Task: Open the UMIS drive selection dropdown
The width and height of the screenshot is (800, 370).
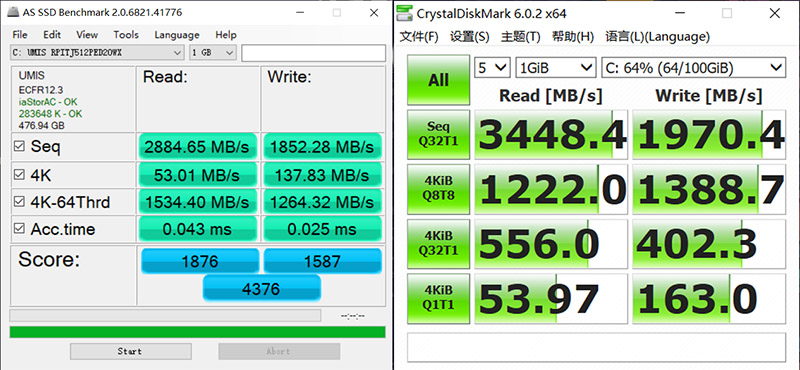Action: 97,53
